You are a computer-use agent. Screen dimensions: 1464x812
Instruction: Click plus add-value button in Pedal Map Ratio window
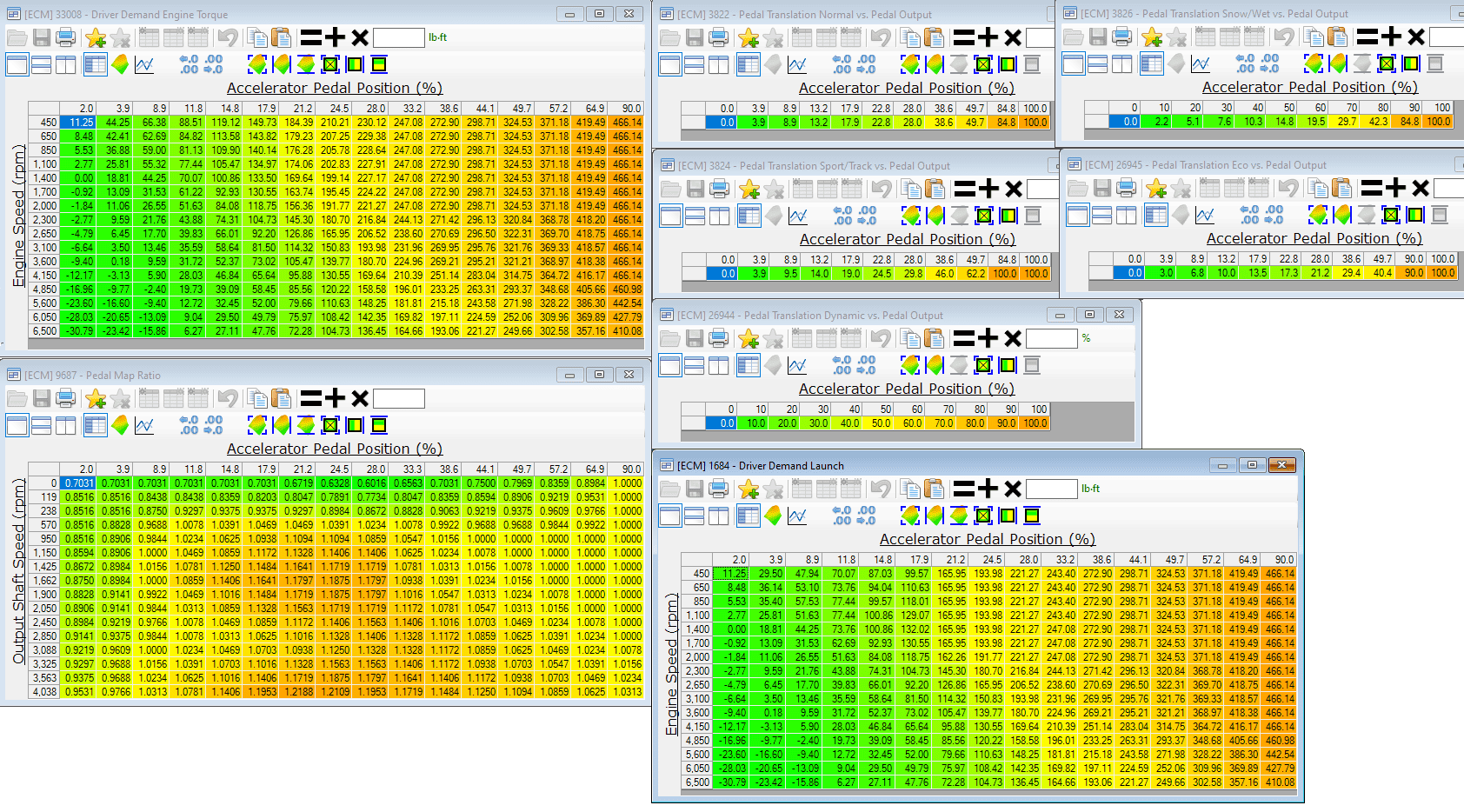(x=336, y=398)
